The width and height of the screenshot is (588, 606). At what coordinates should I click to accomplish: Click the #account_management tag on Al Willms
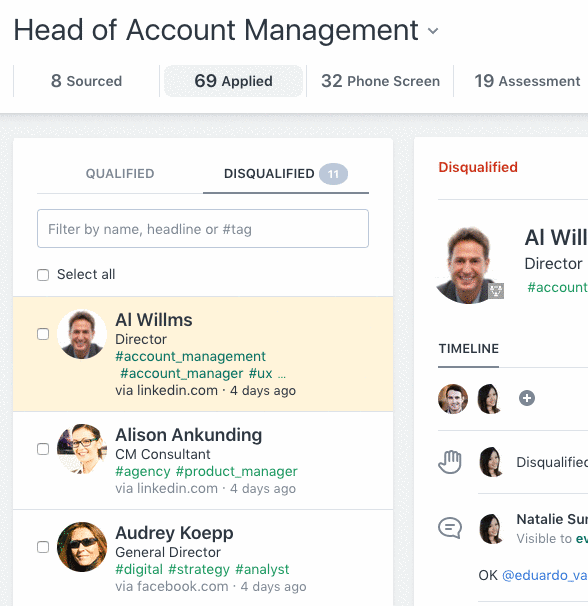(191, 356)
